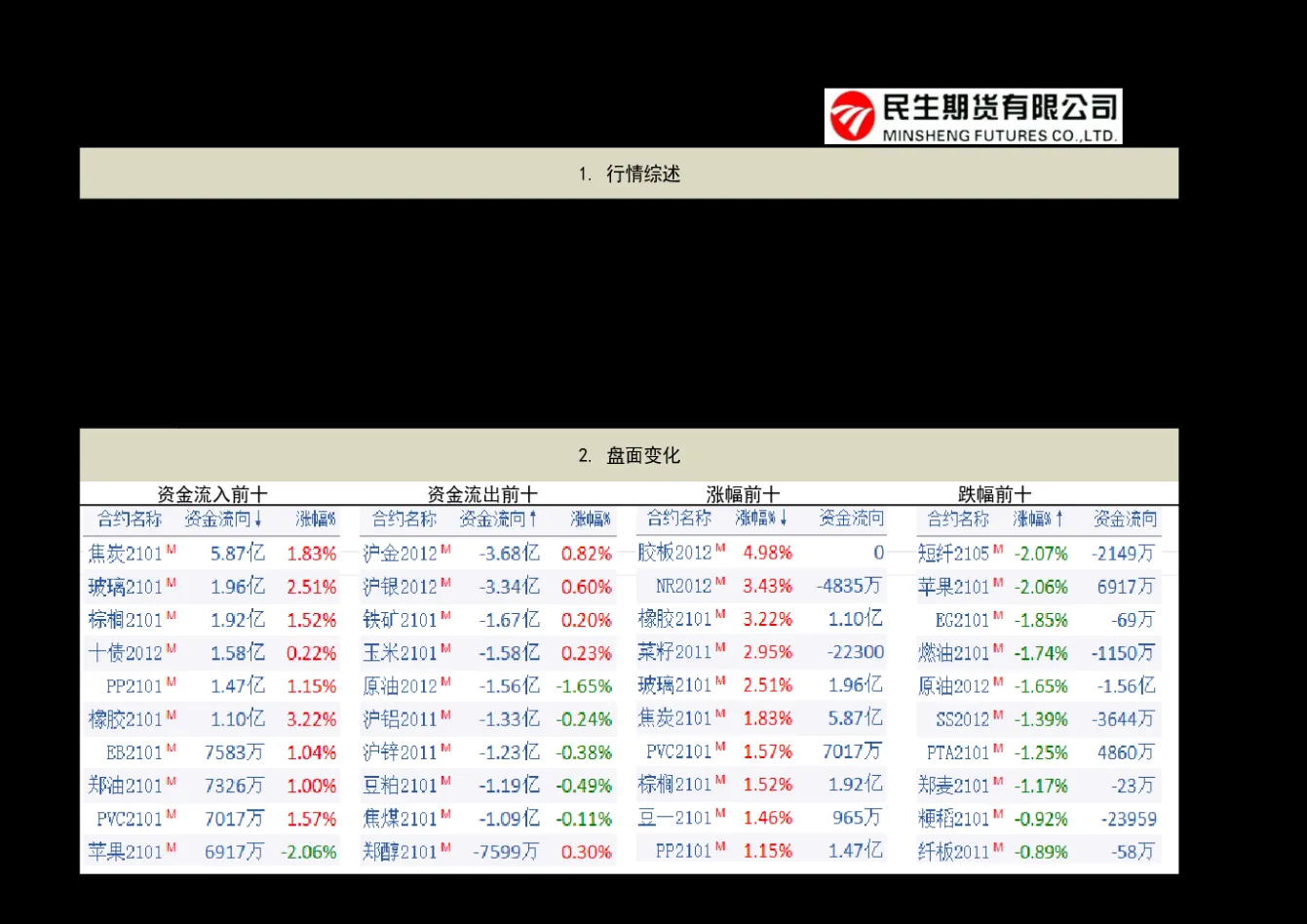
Task: Click the 涨幅前十 table title
Action: pyautogui.click(x=743, y=494)
